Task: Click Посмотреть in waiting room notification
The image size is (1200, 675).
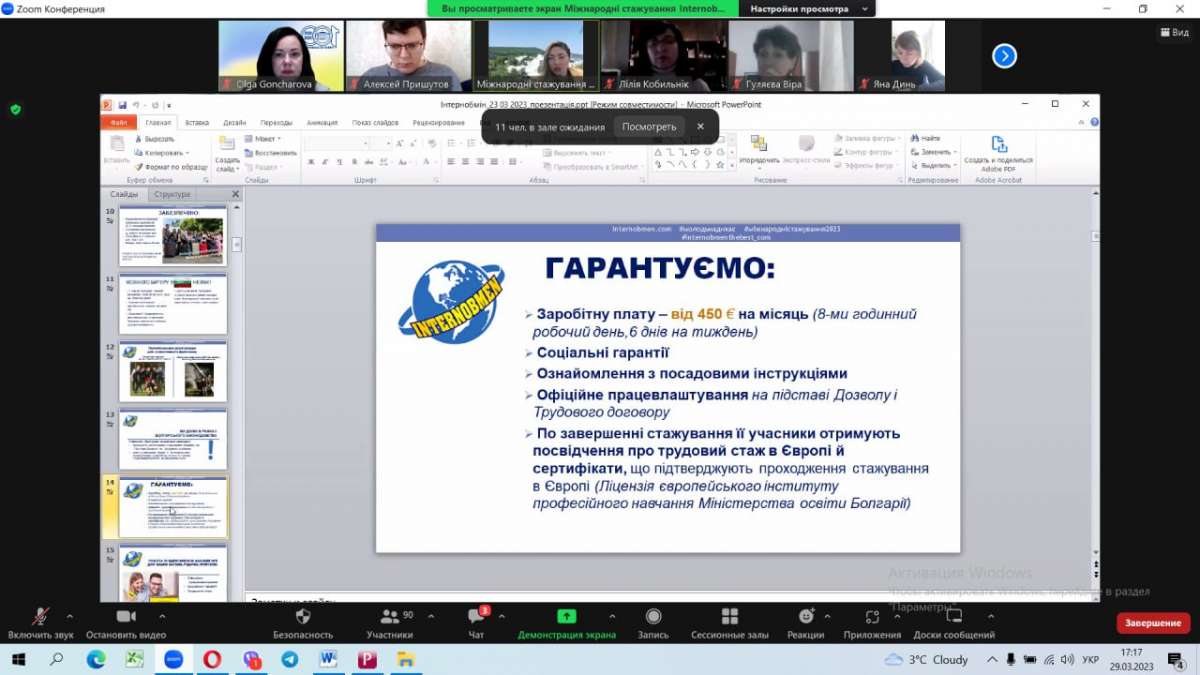Action: tap(648, 127)
